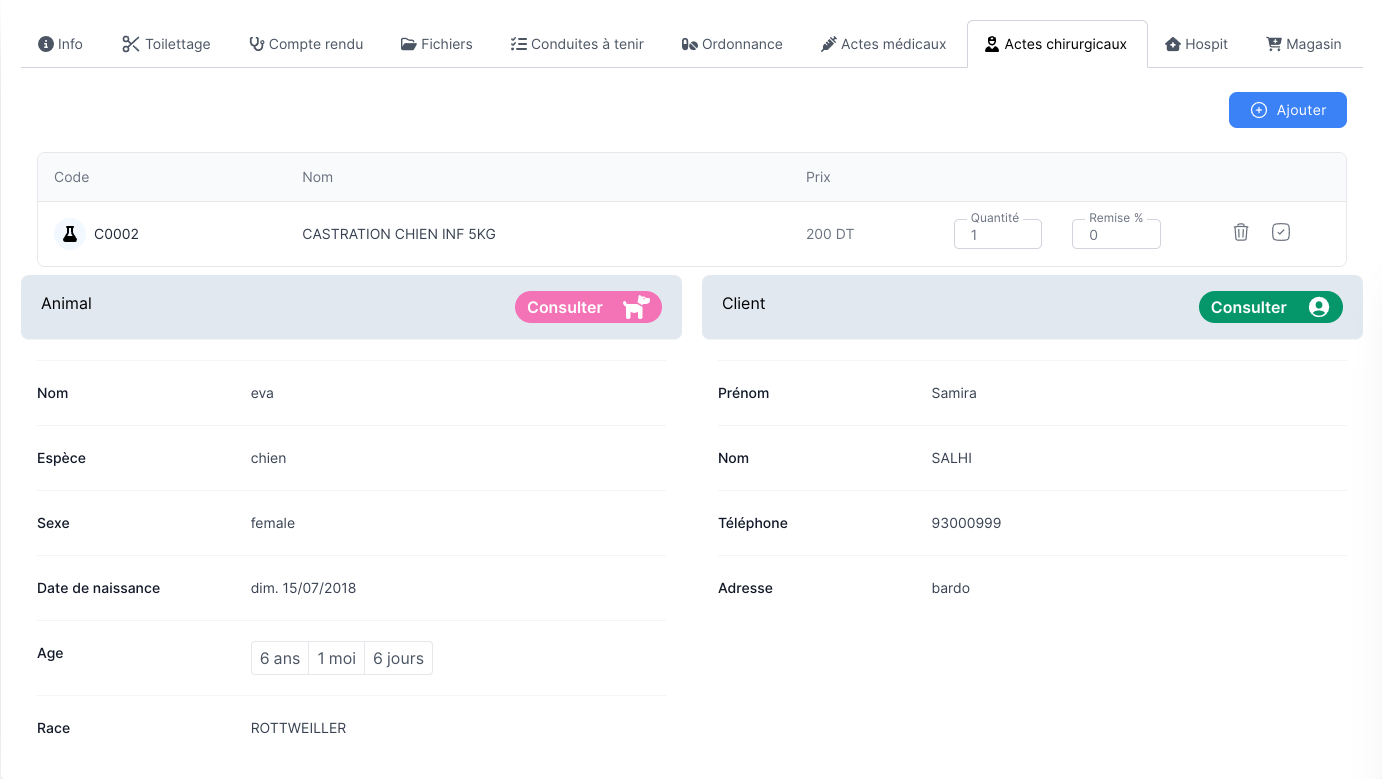
Task: Click the flask icon beside code C0002
Action: pos(69,234)
